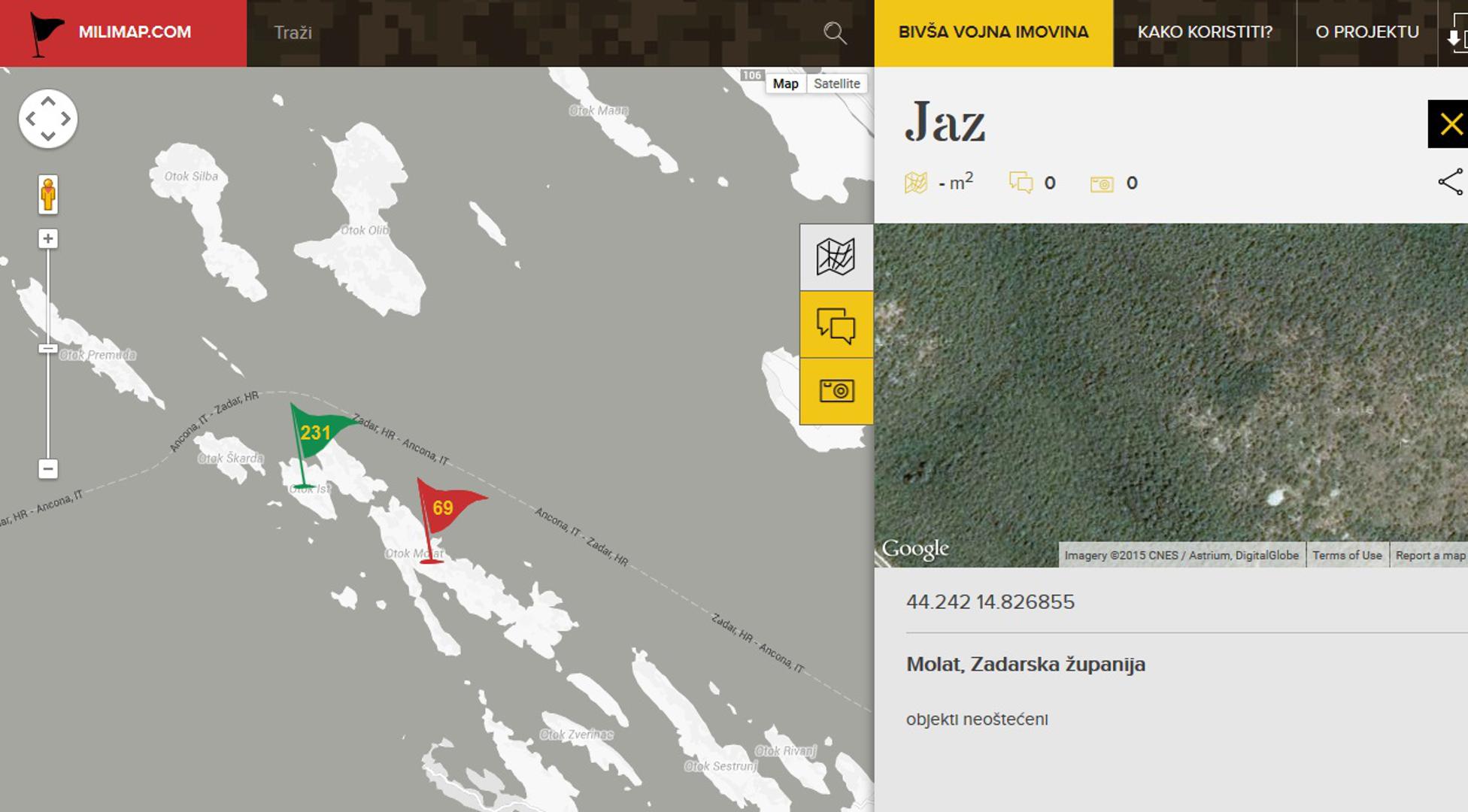This screenshot has height=812, width=1468.
Task: Click the Terms of Use link
Action: coord(1346,556)
